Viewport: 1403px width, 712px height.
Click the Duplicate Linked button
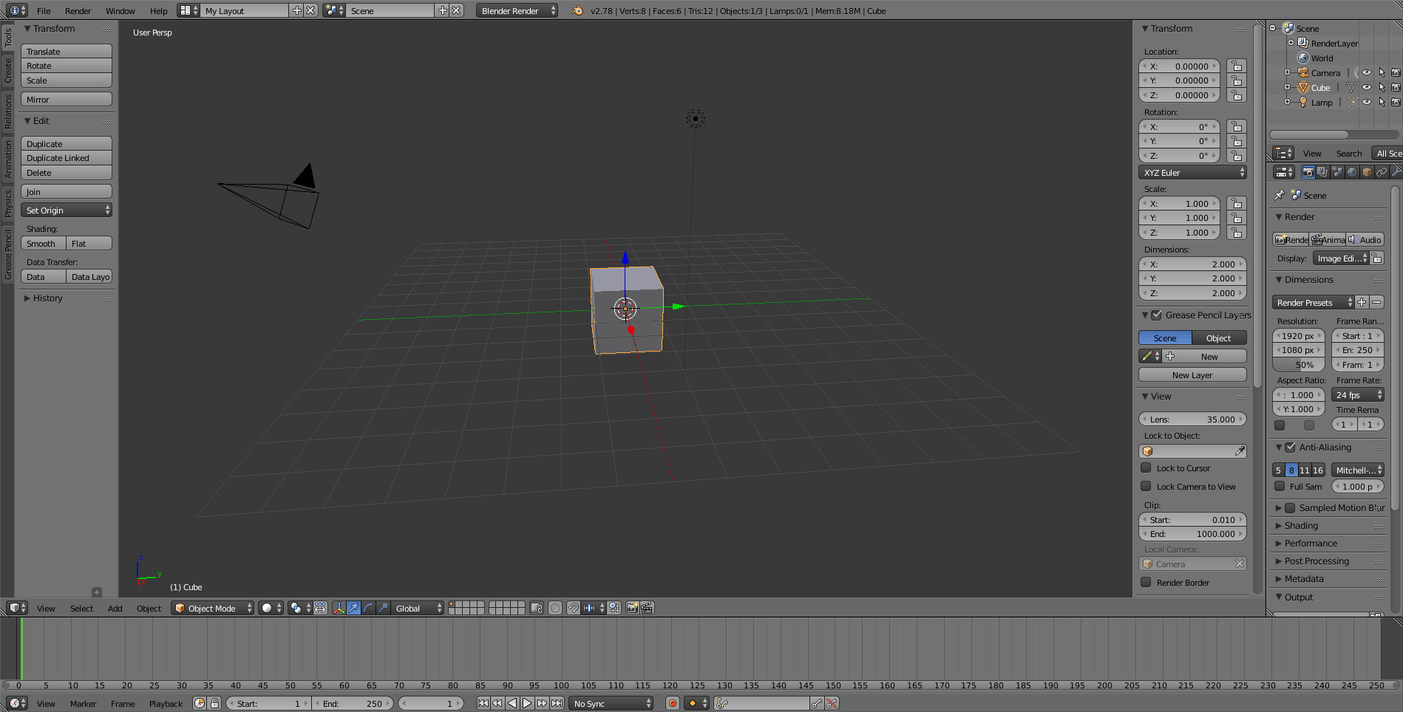[66, 158]
